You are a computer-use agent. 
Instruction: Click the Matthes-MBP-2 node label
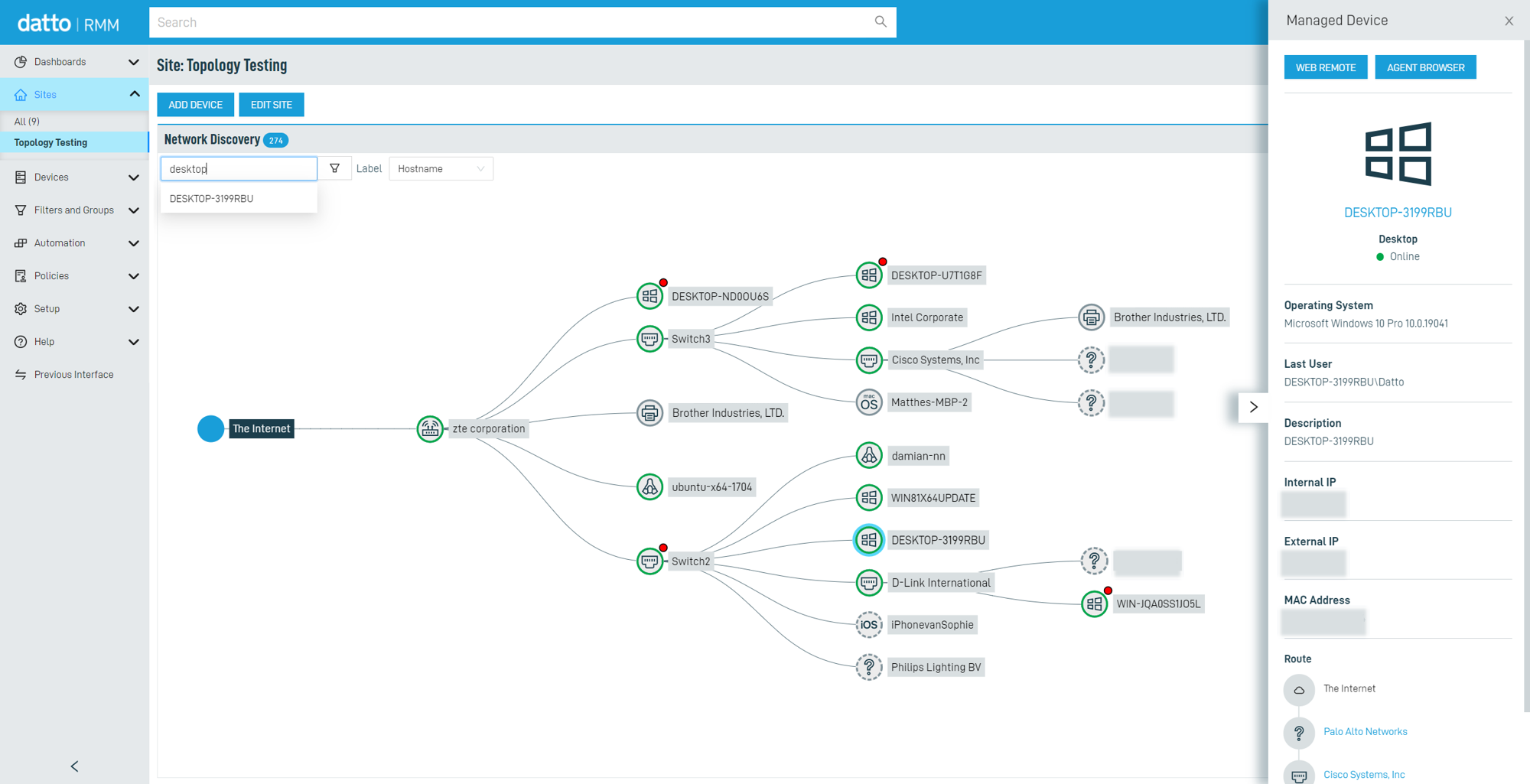(x=929, y=402)
